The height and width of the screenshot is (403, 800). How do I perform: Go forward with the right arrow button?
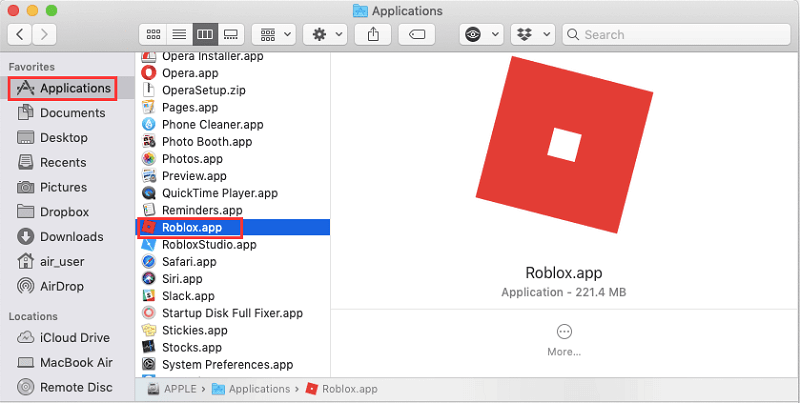click(44, 34)
